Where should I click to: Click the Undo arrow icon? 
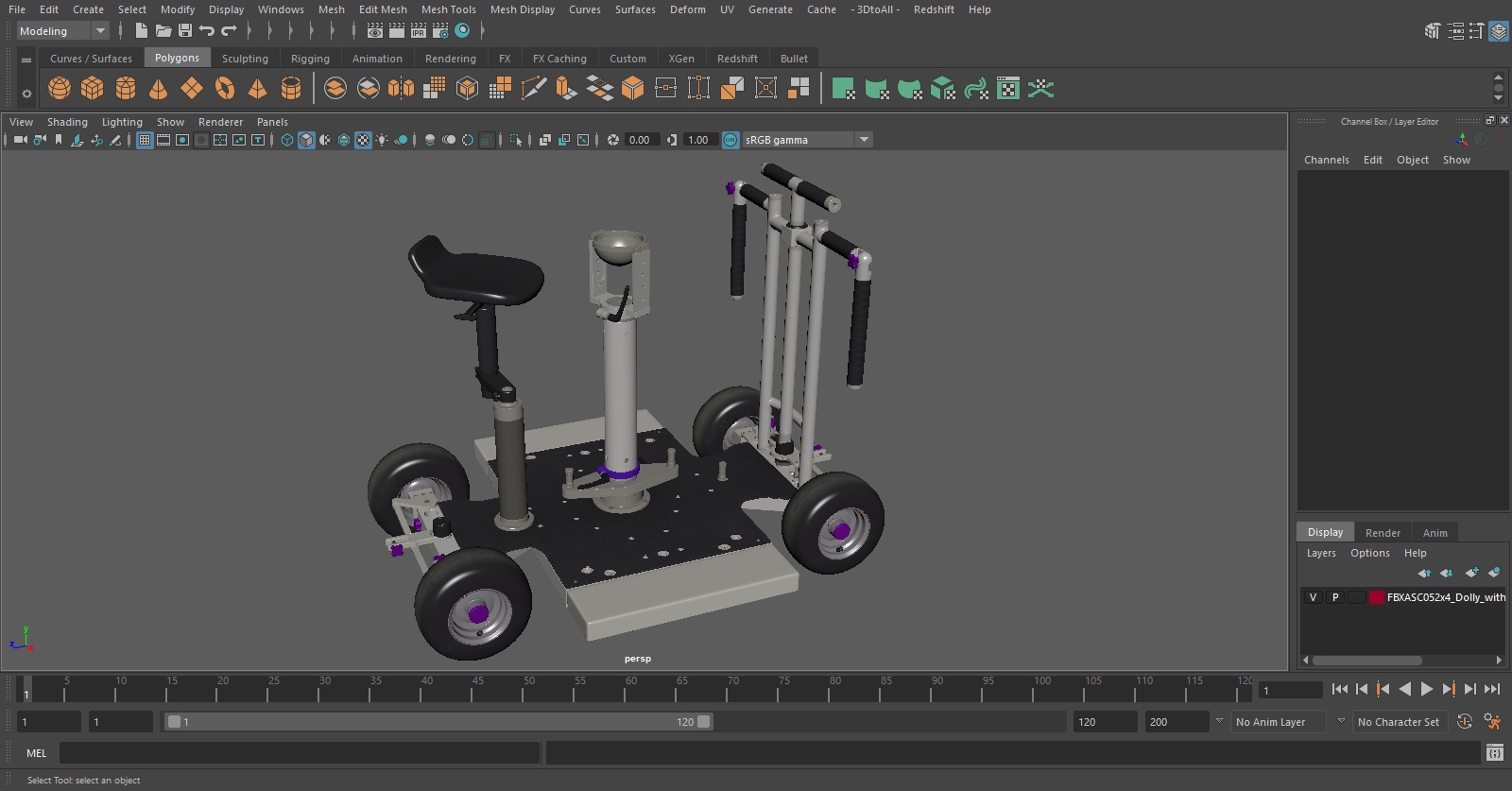click(206, 31)
